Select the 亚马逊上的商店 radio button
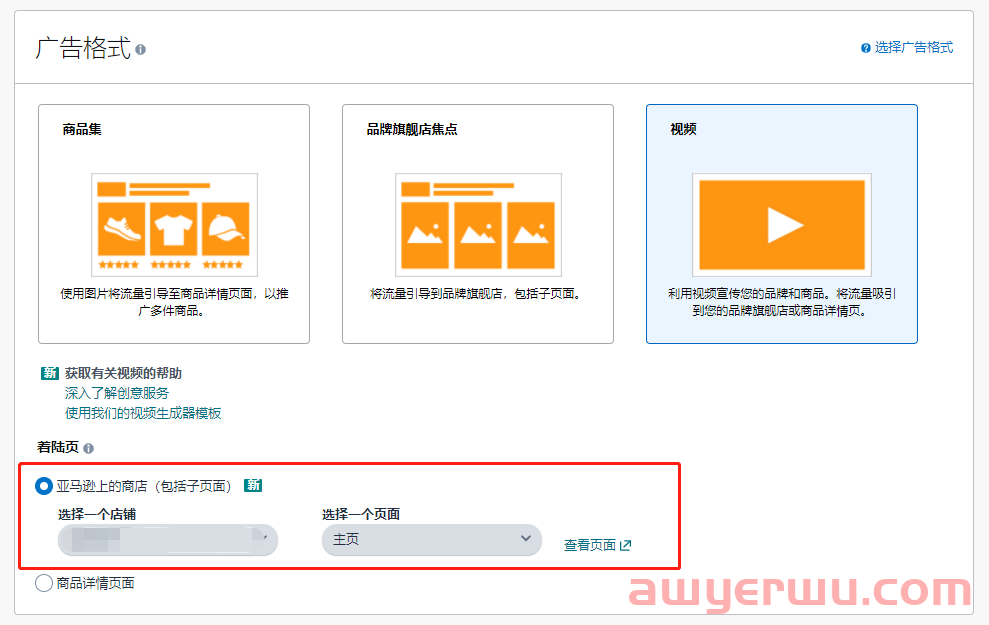Viewport: 989px width, 625px height. point(44,486)
